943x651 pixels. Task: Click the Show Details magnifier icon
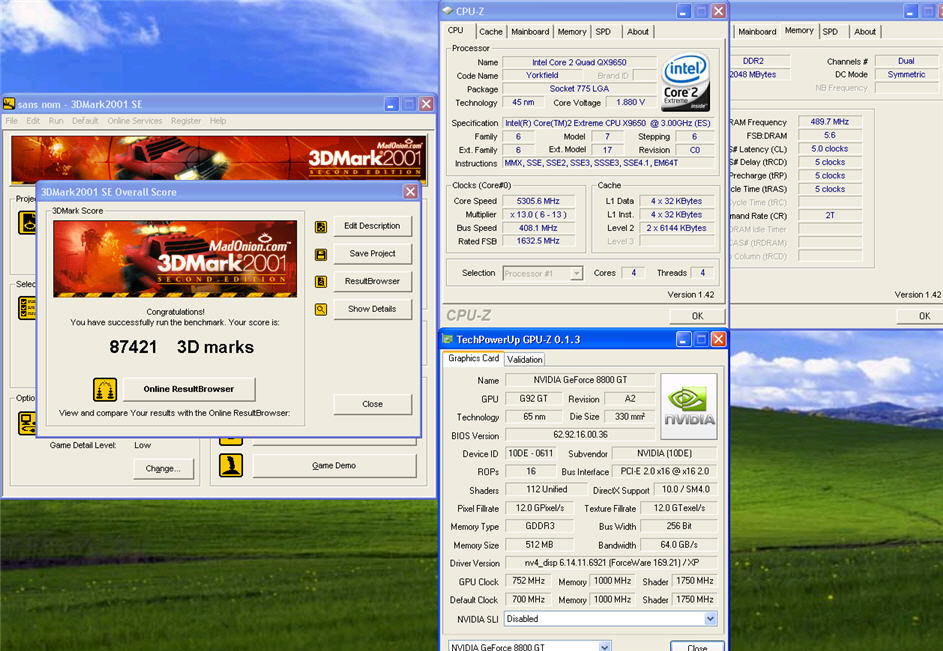point(321,309)
